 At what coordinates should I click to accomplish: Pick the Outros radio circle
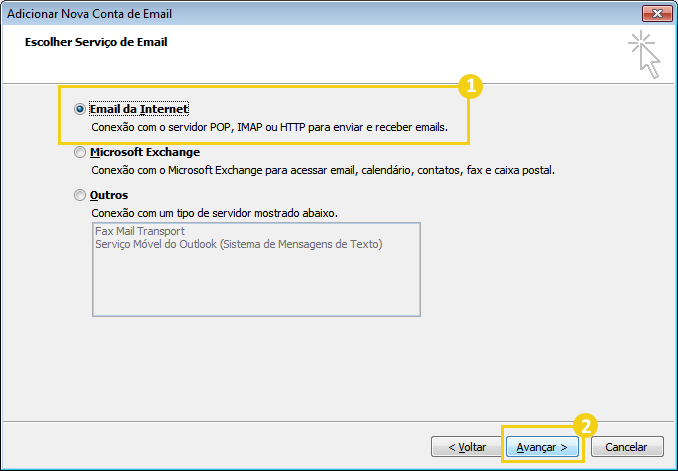(80, 196)
